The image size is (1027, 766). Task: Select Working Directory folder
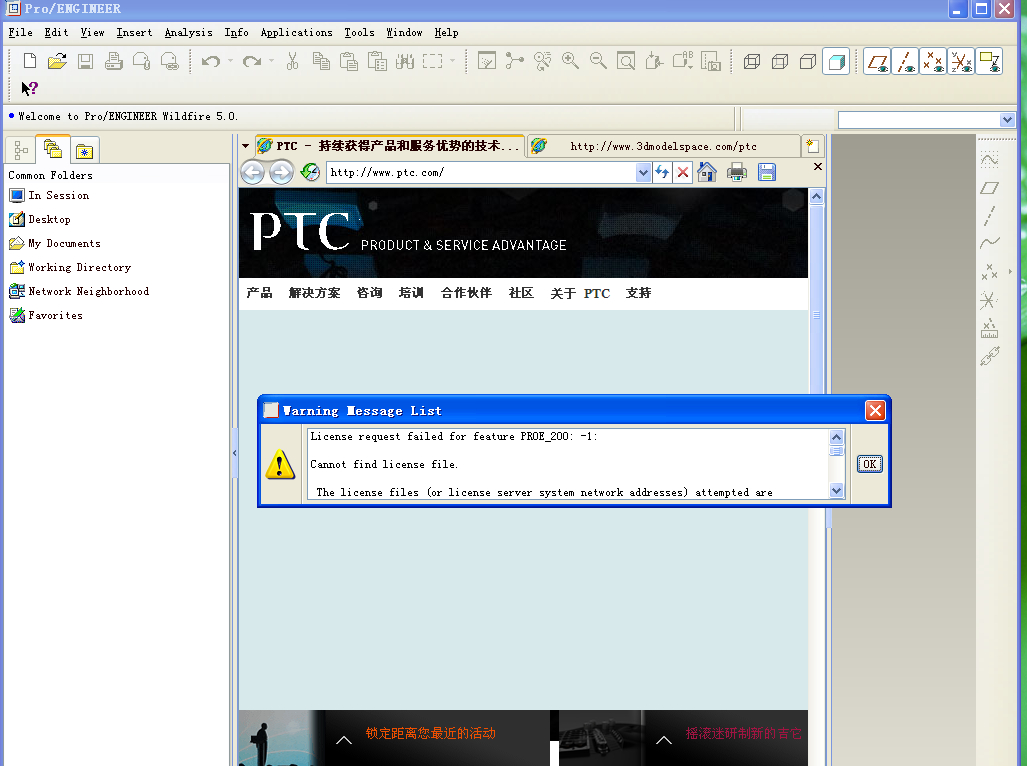70,267
